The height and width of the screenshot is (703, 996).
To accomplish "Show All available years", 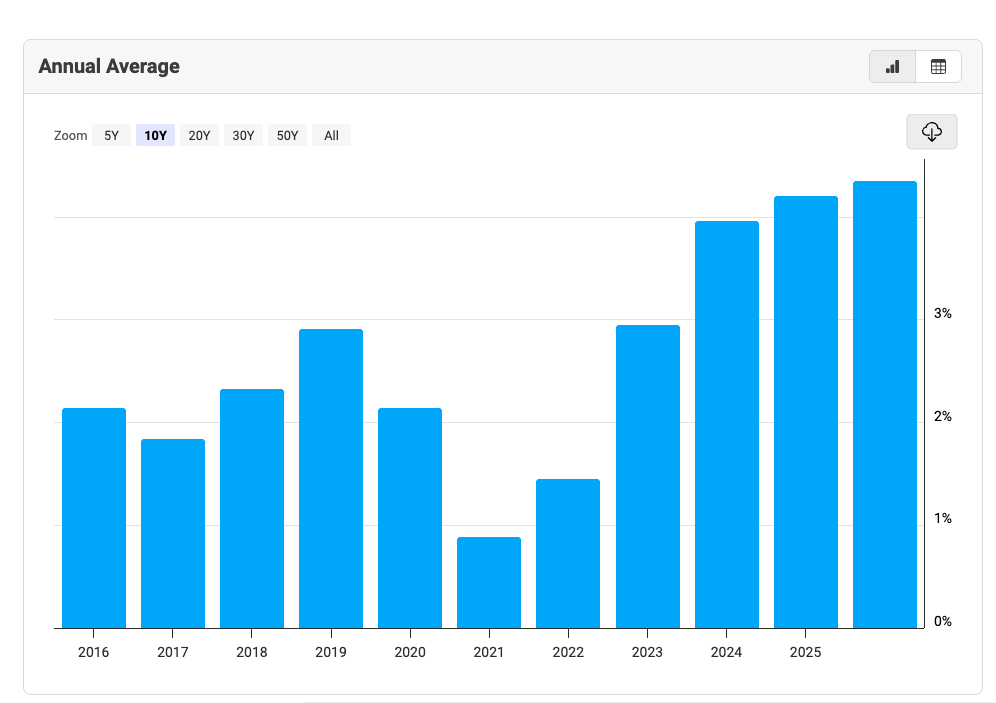I will [x=331, y=136].
